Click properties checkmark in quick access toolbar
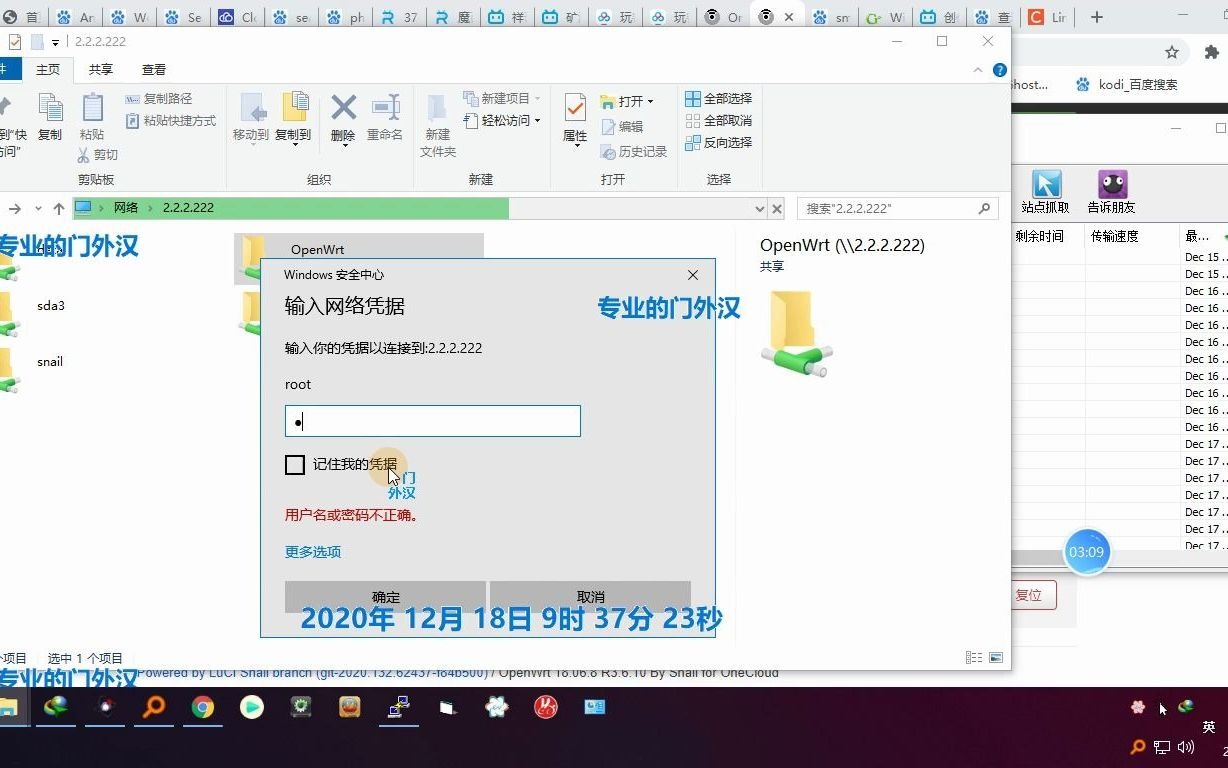 pos(14,42)
